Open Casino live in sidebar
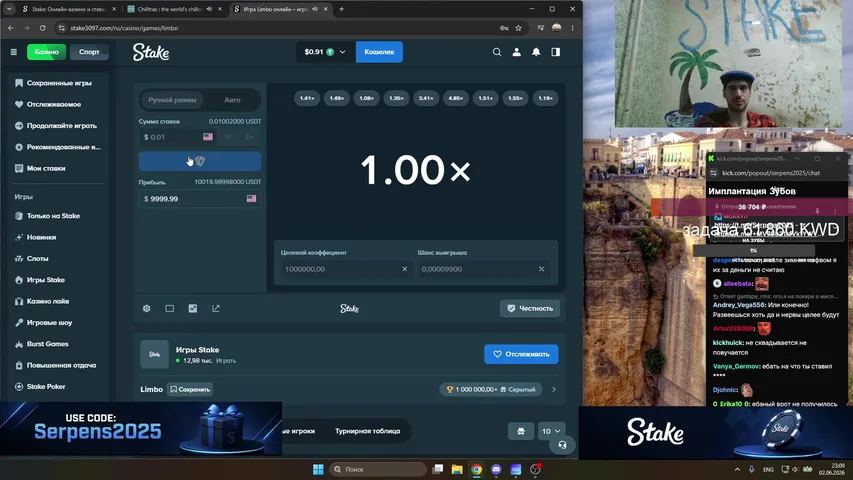 tap(48, 301)
